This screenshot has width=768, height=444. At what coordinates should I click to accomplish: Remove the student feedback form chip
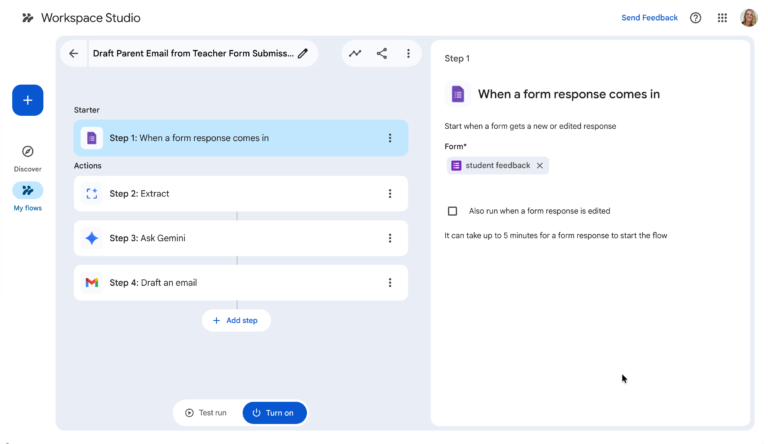tap(540, 166)
